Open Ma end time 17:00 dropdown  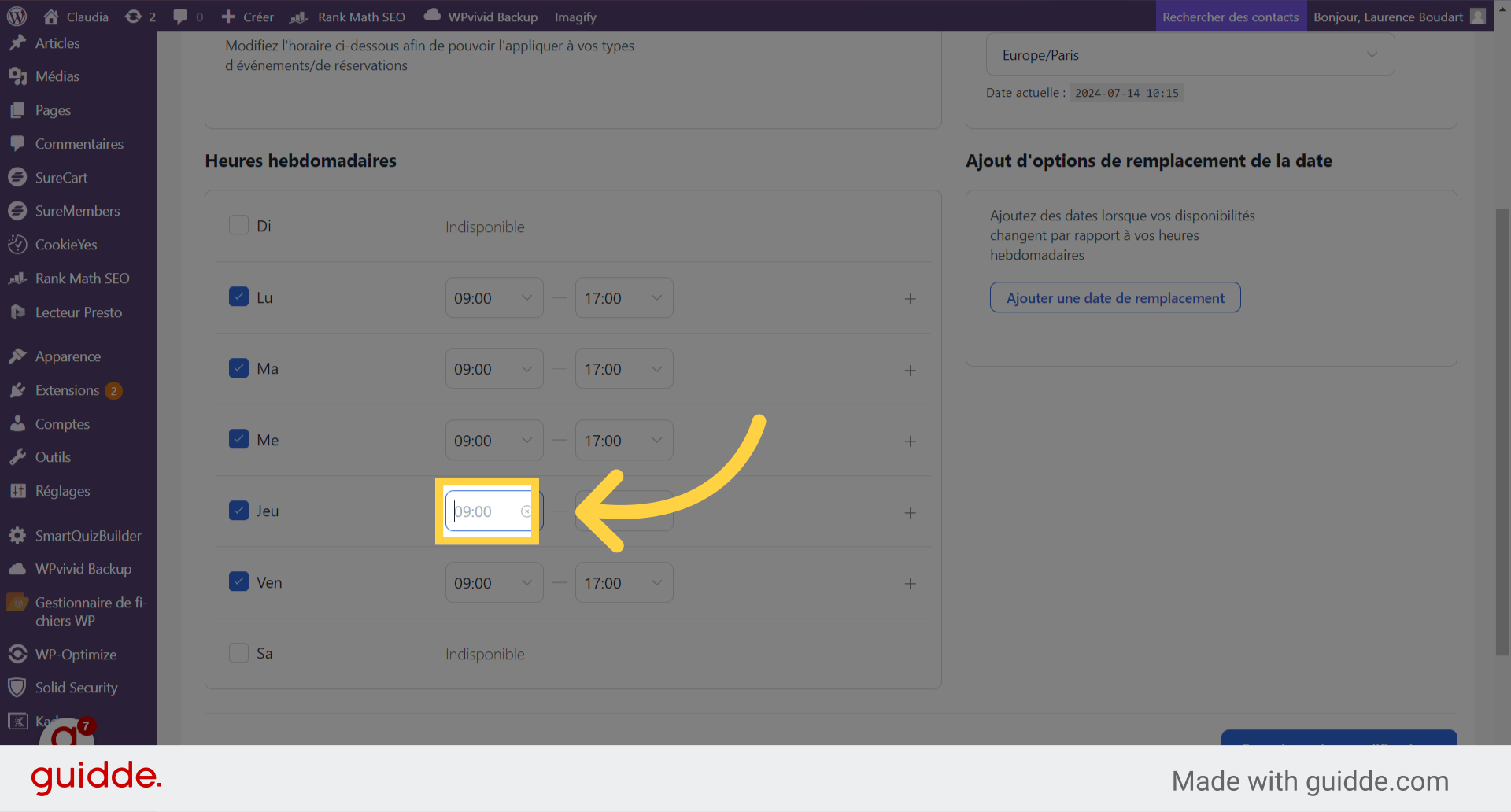[x=624, y=369]
